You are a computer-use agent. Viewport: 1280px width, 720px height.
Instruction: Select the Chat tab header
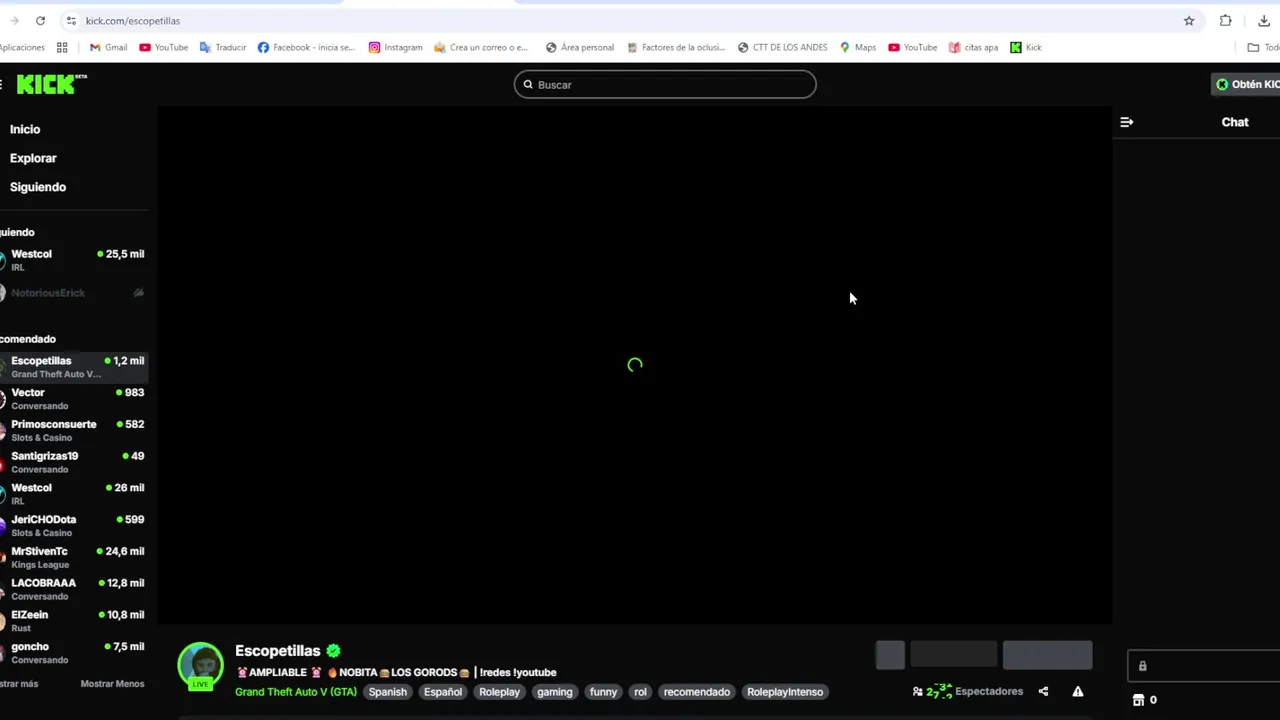[1235, 122]
